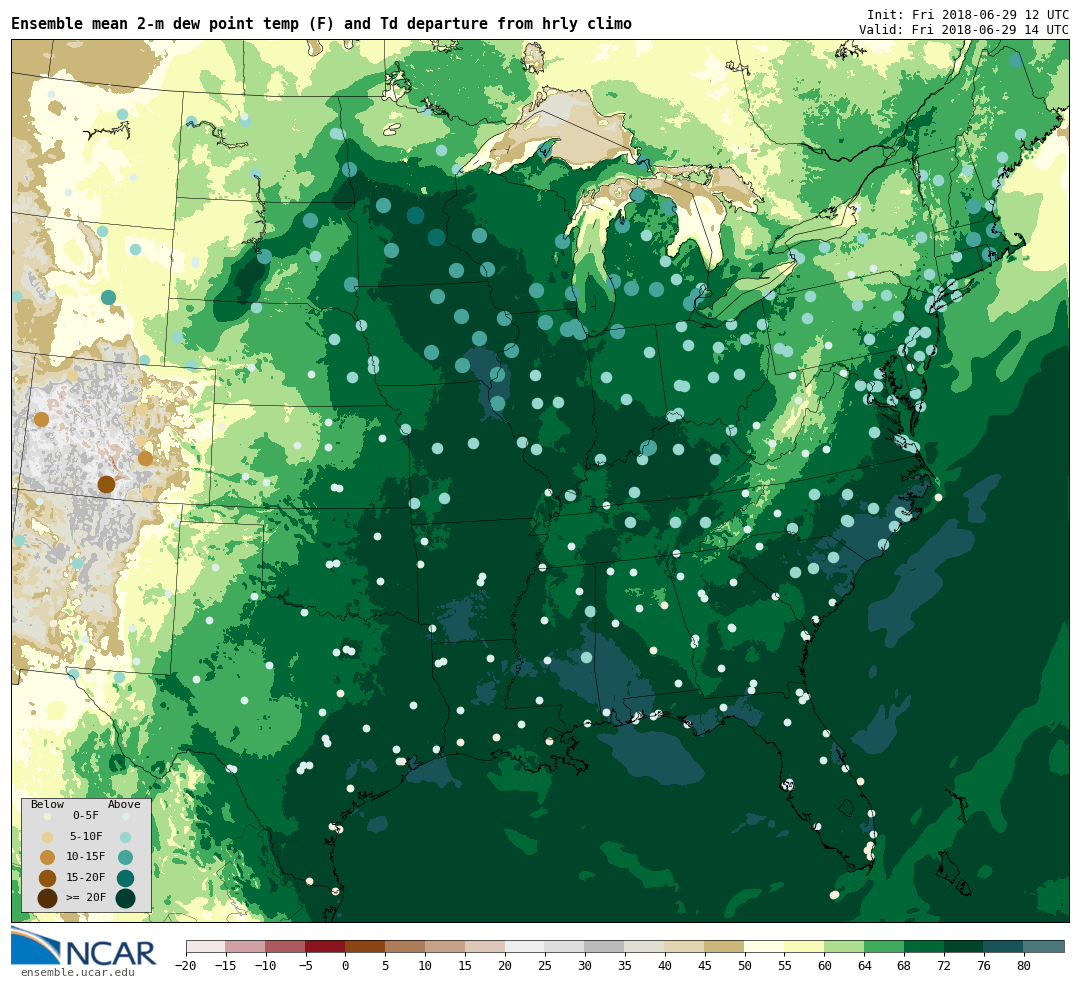The height and width of the screenshot is (985, 1080).
Task: Click the large dark brown station dot in Colorado
Action: (x=106, y=484)
